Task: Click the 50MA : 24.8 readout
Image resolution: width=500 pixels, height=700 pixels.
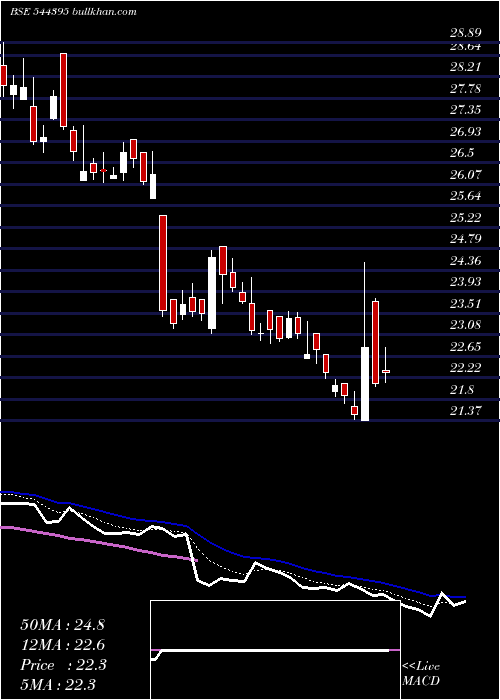Action: [x=62, y=625]
